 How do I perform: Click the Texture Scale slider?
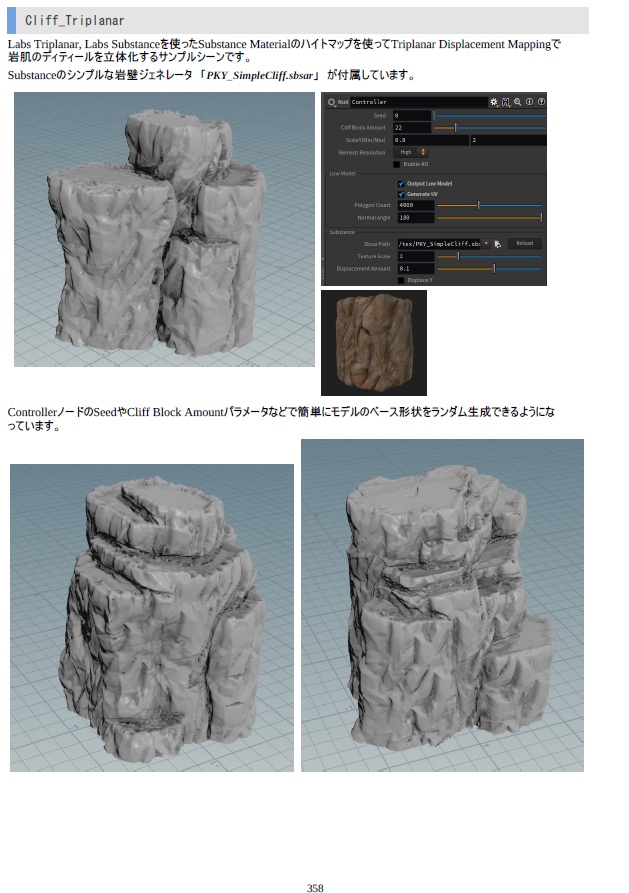tap(489, 256)
